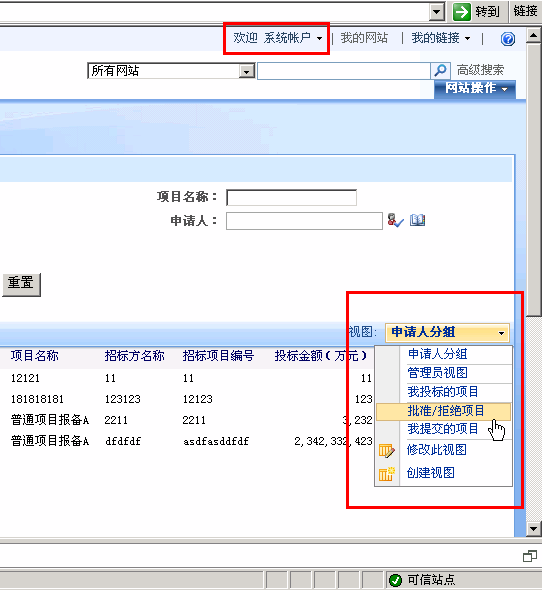
Task: Click the green 转到 go arrow icon
Action: point(461,12)
